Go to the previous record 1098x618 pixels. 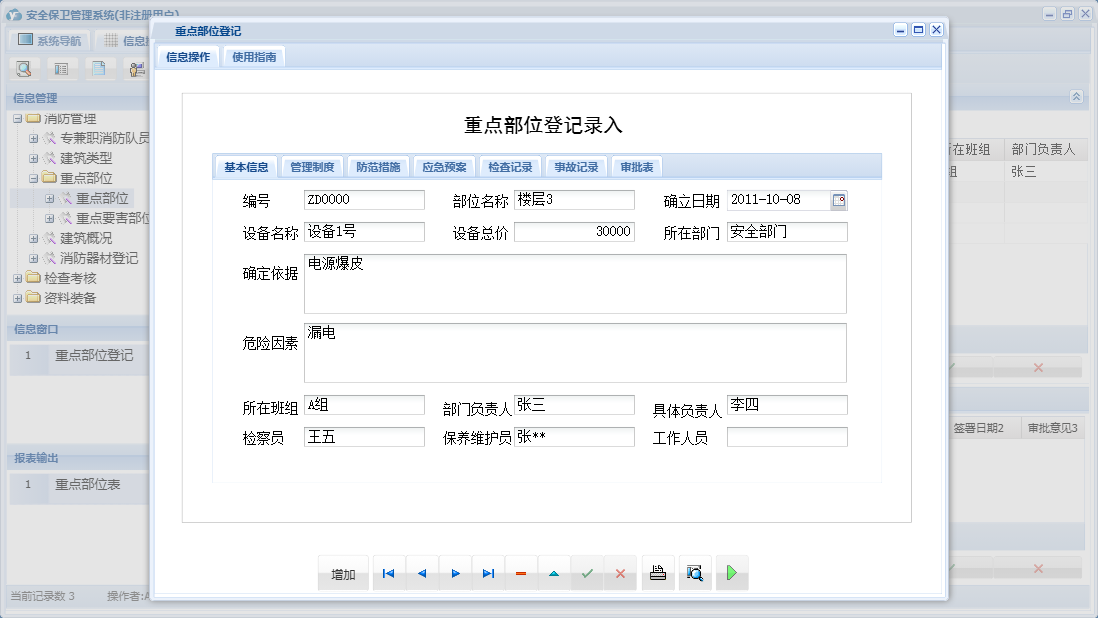422,573
